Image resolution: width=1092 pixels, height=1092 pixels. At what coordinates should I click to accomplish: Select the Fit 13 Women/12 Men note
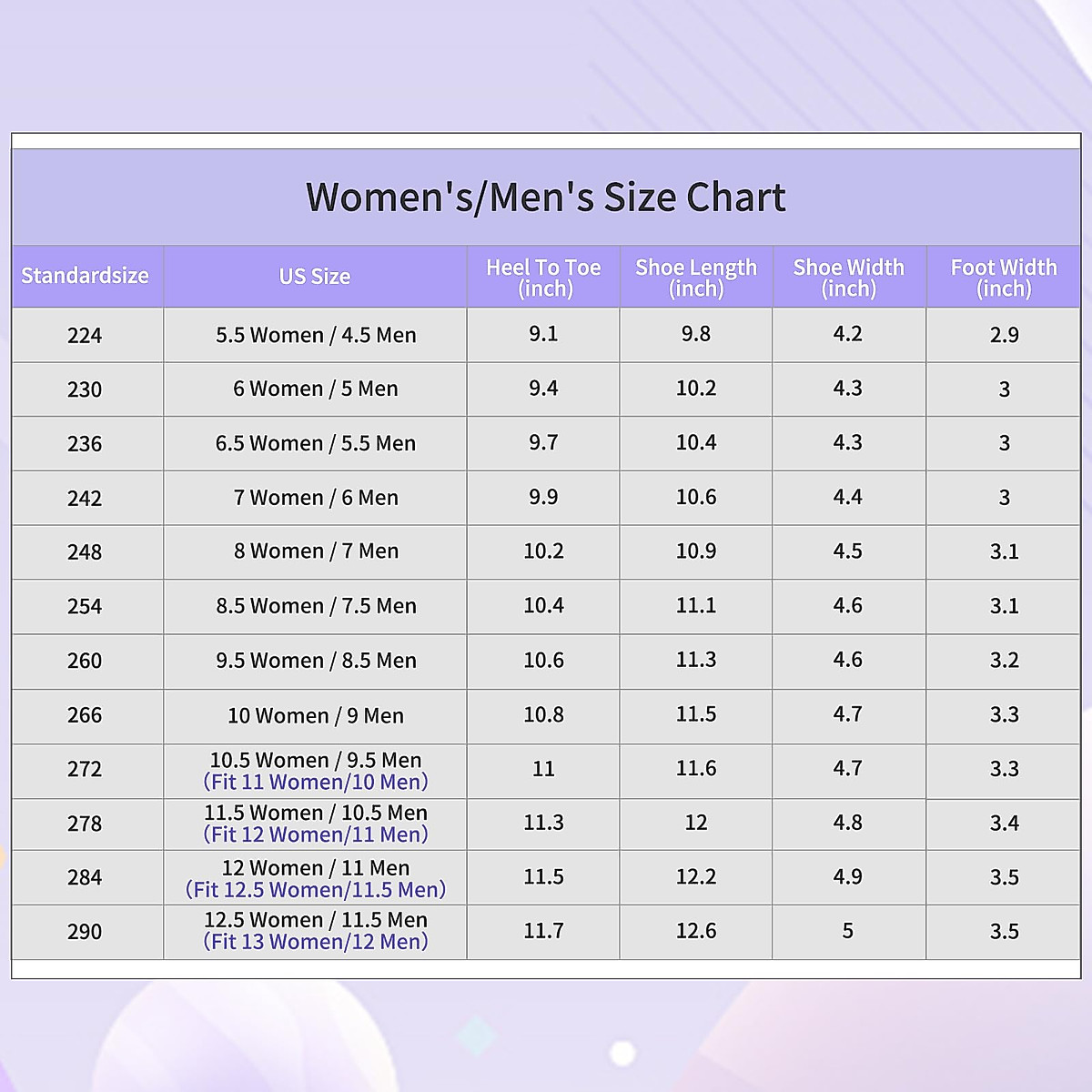pos(316,943)
